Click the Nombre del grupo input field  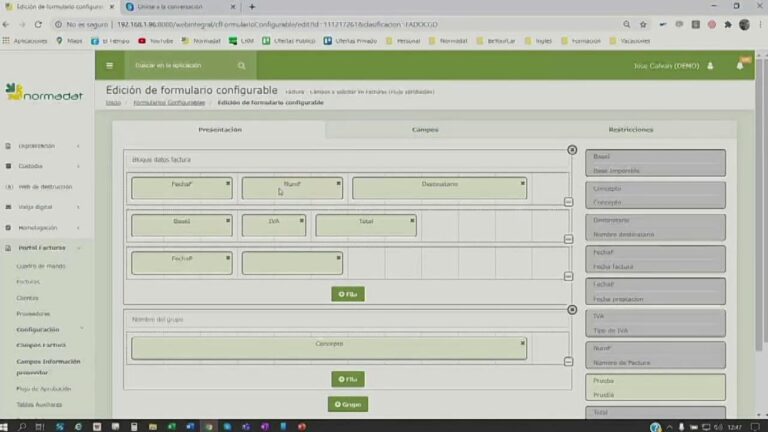pyautogui.click(x=347, y=319)
